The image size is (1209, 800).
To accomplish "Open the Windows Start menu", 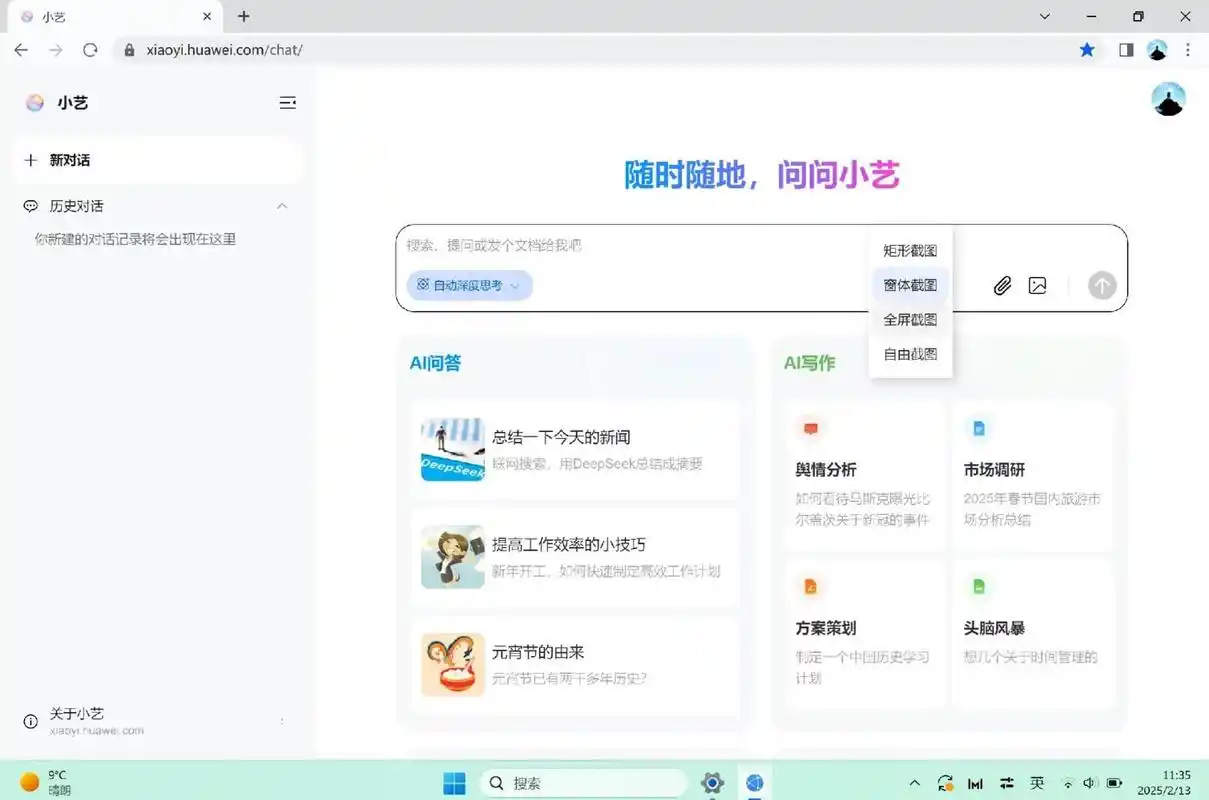I will [455, 783].
